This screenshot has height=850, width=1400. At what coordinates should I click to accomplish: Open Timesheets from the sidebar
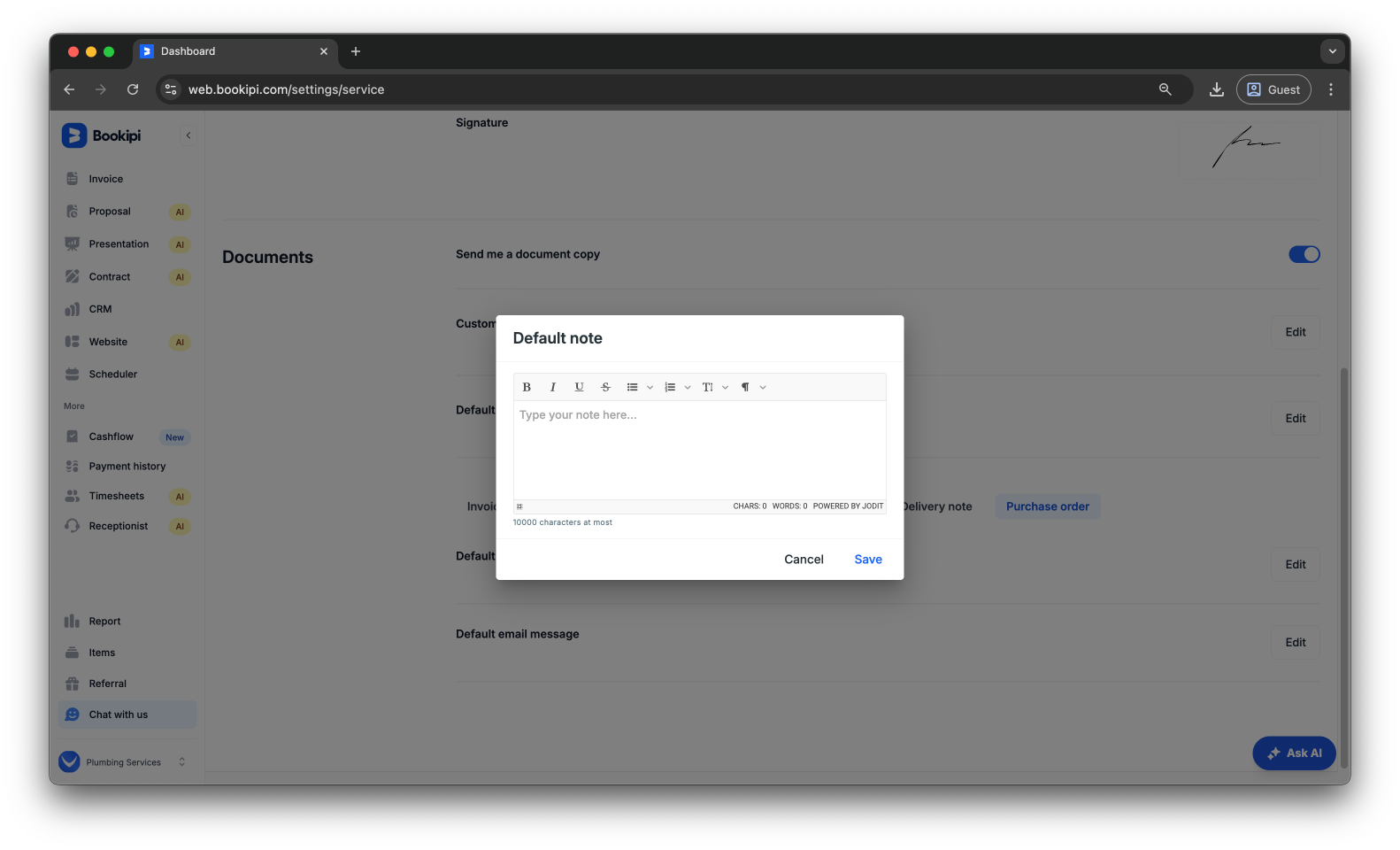(127, 496)
